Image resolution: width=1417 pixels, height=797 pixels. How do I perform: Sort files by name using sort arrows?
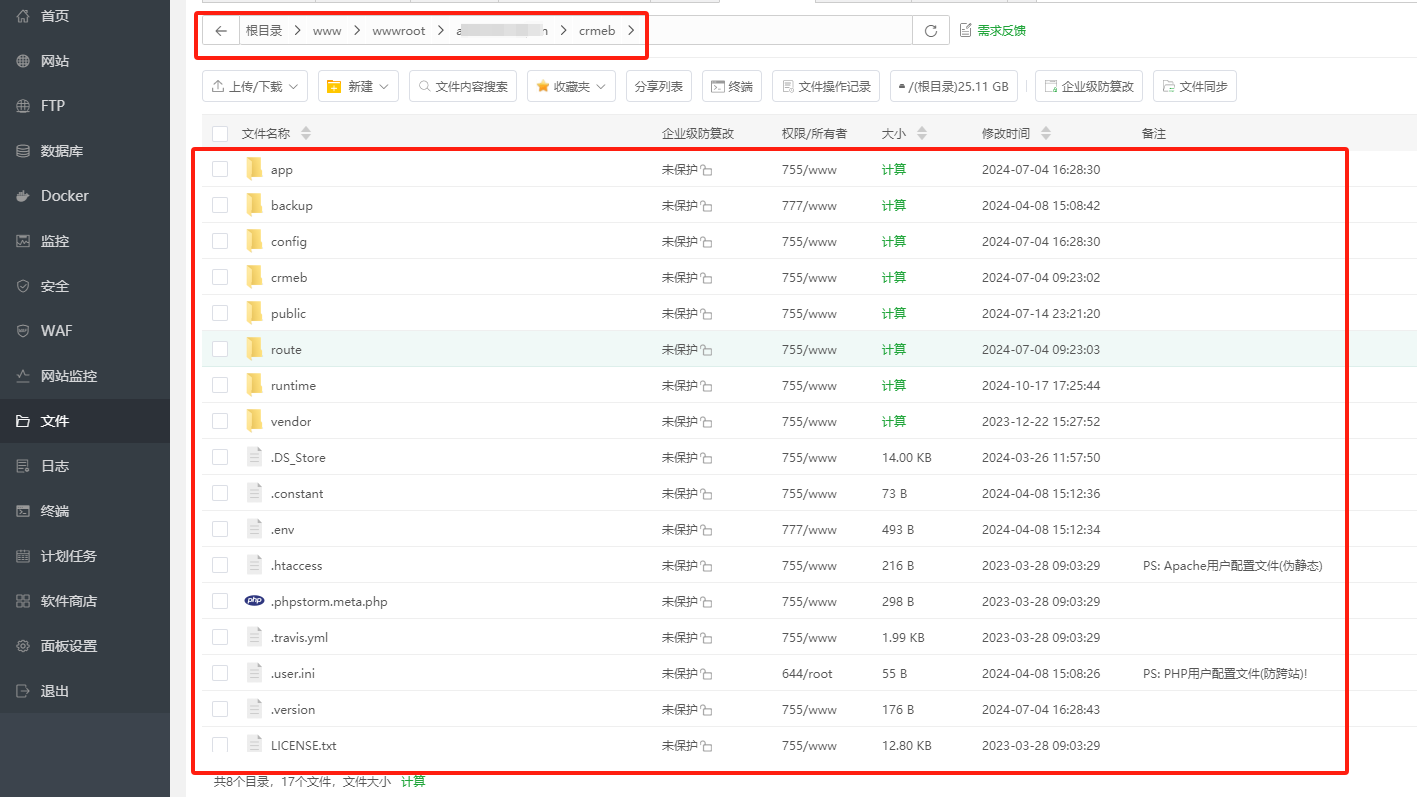click(x=306, y=133)
